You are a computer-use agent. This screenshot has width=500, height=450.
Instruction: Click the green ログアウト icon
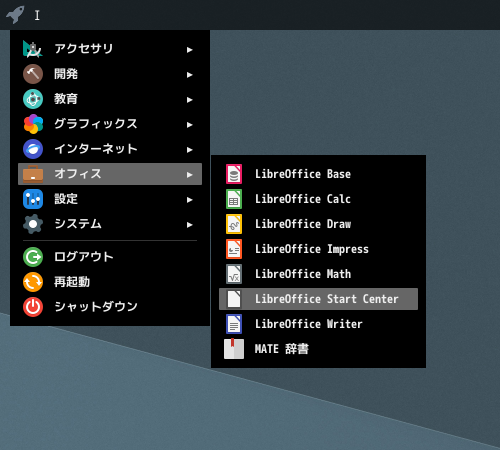pyautogui.click(x=33, y=257)
